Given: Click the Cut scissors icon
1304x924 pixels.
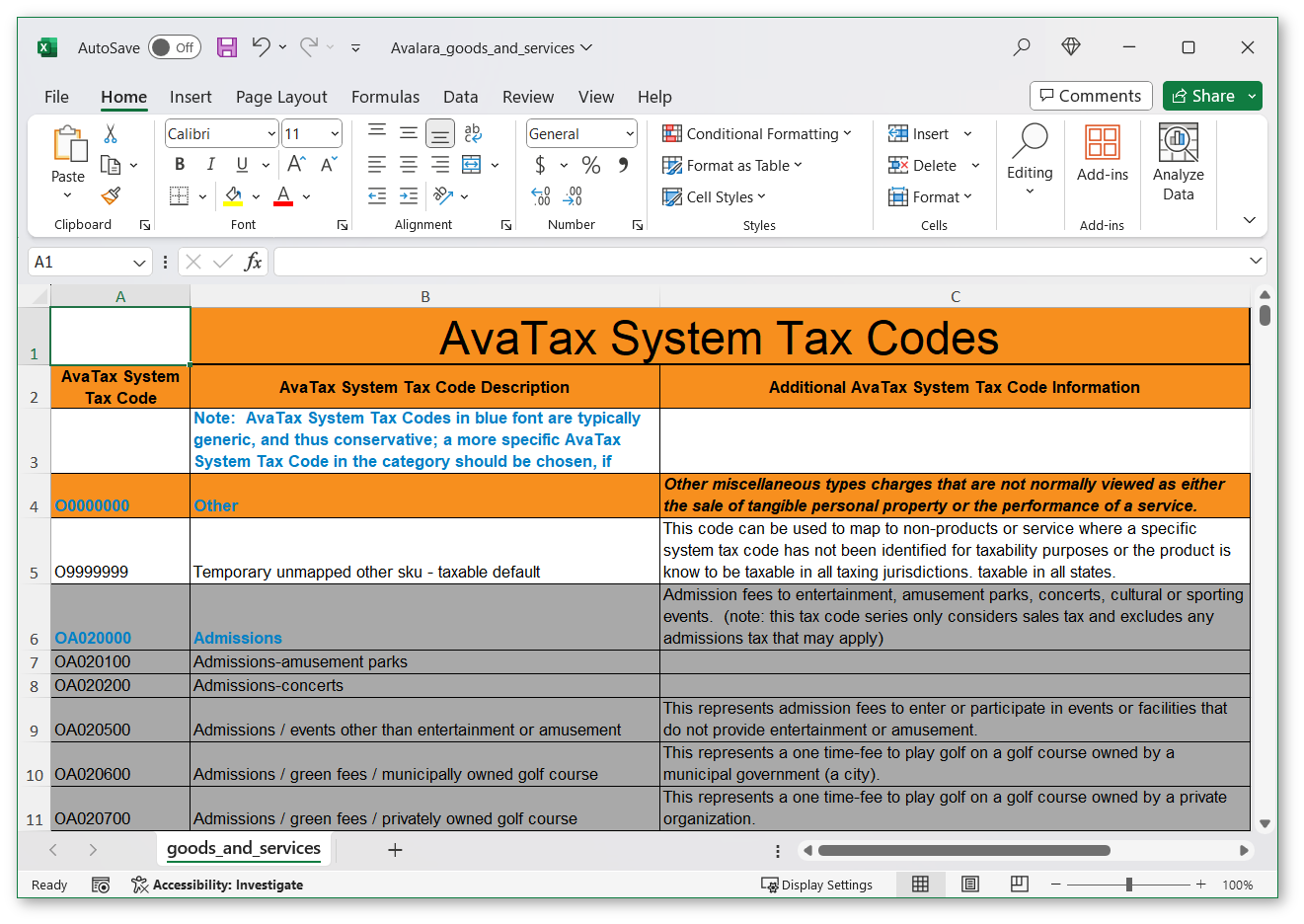Looking at the screenshot, I should point(111,133).
